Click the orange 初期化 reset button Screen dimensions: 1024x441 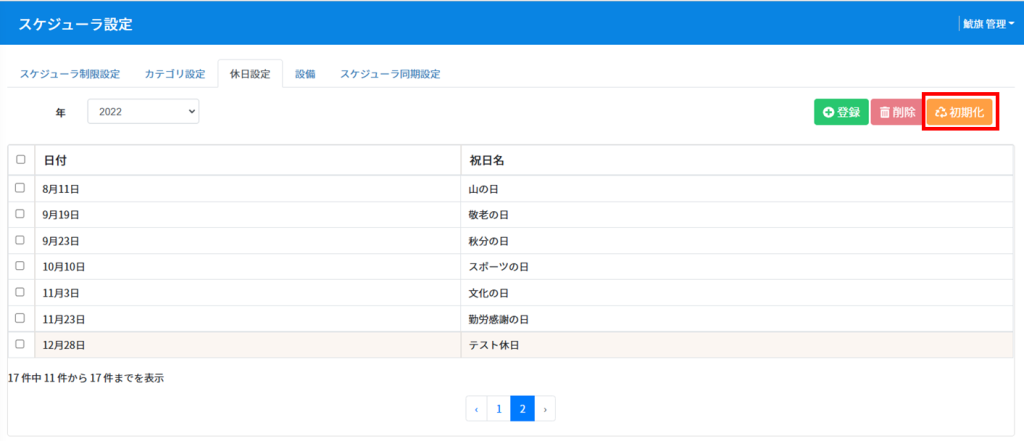959,112
